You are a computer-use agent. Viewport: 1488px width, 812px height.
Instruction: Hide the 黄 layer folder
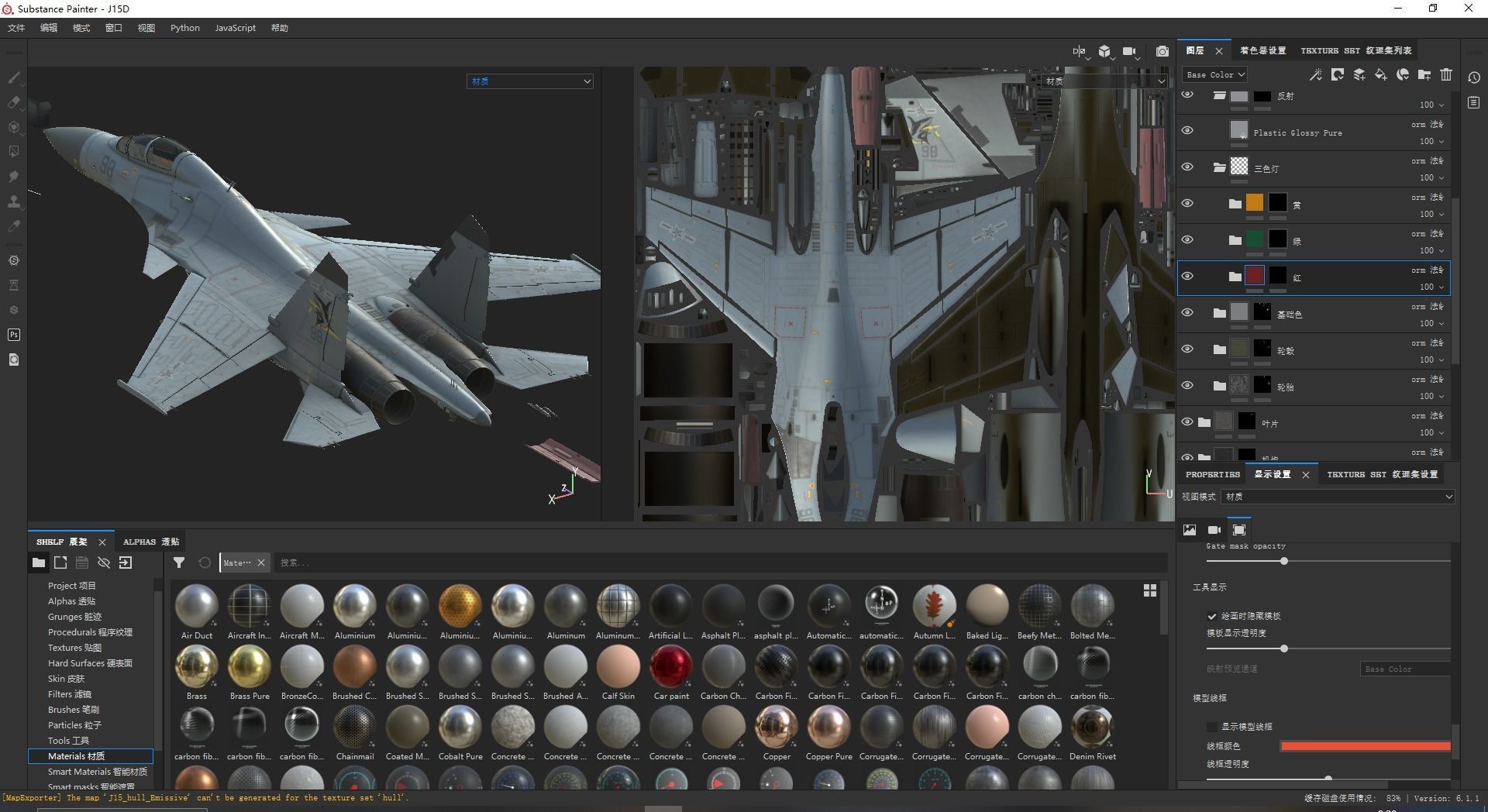(x=1187, y=203)
